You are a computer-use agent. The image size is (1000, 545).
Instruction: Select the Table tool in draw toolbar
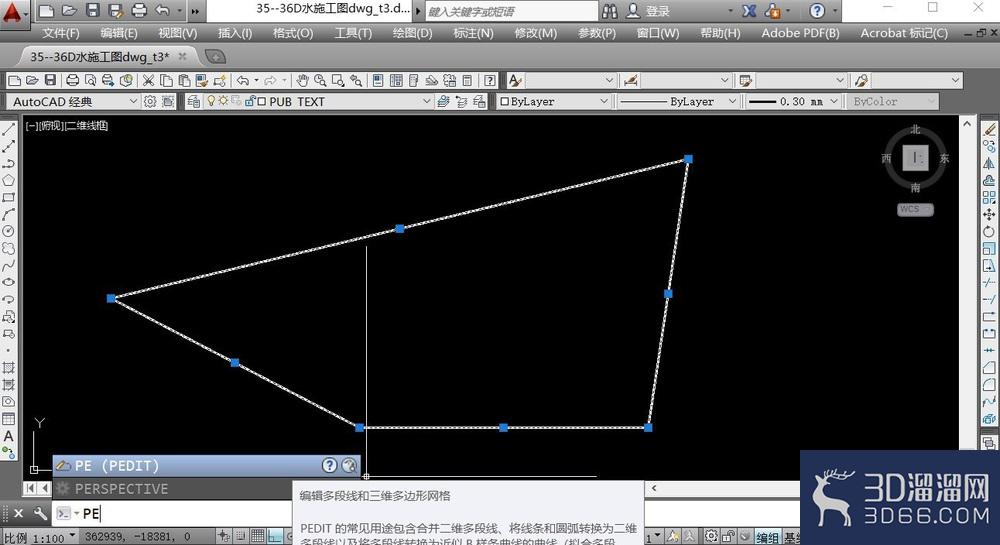pyautogui.click(x=8, y=419)
